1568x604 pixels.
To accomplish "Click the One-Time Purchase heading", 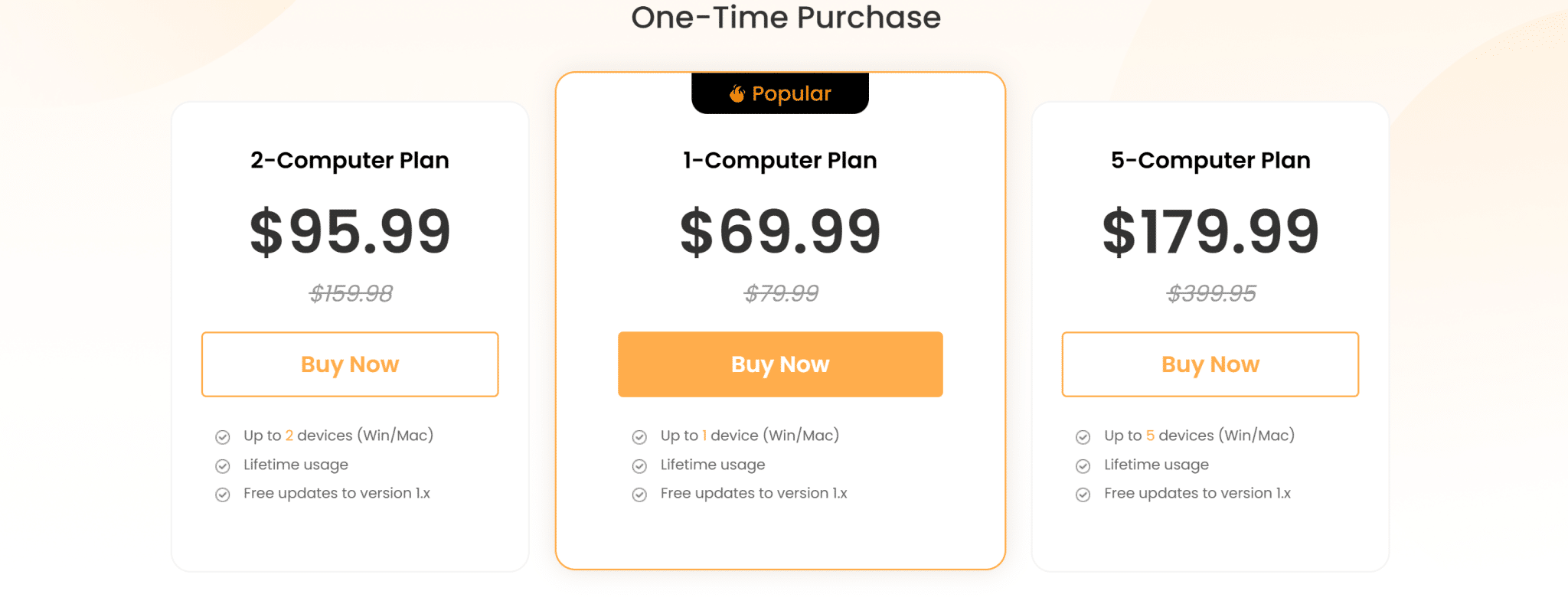I will [x=786, y=18].
